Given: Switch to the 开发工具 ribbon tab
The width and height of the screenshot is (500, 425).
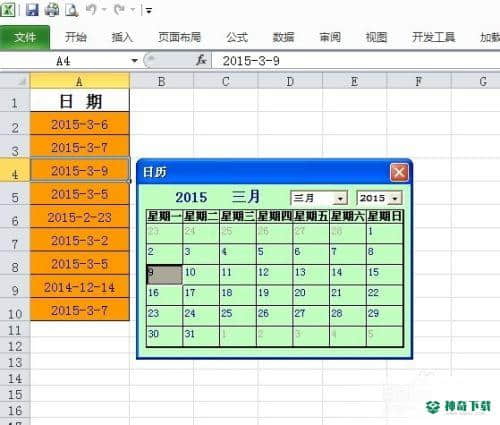Looking at the screenshot, I should 433,37.
